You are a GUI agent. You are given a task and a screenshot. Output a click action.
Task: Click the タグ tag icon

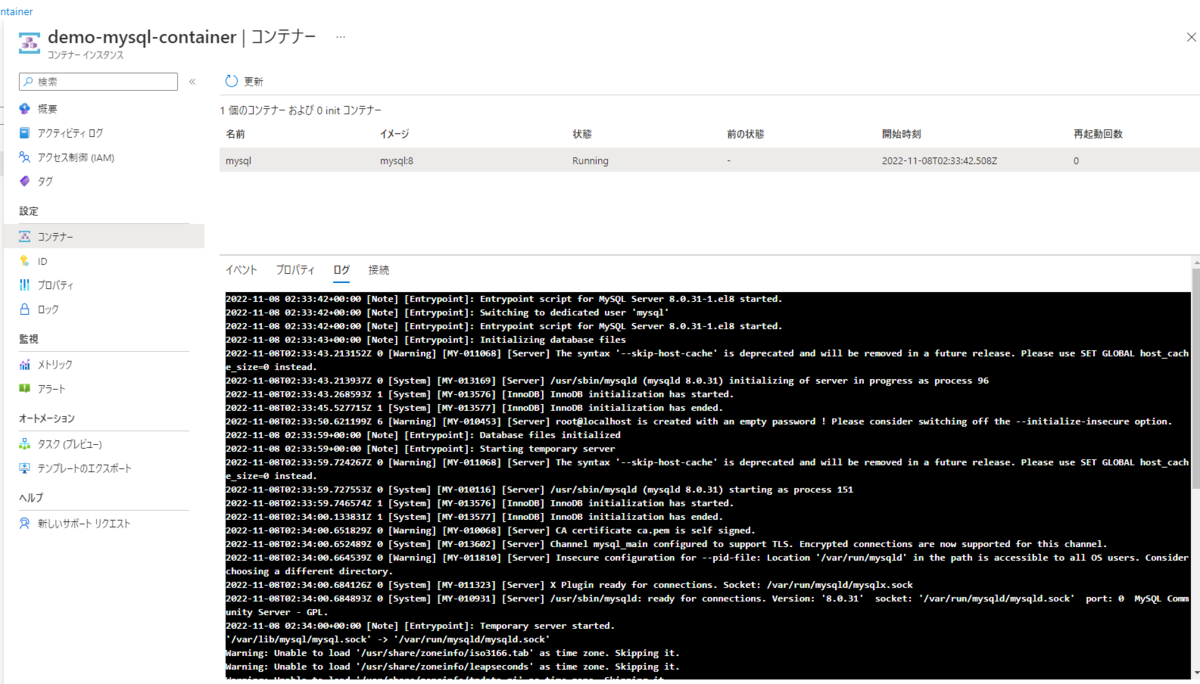[x=25, y=181]
